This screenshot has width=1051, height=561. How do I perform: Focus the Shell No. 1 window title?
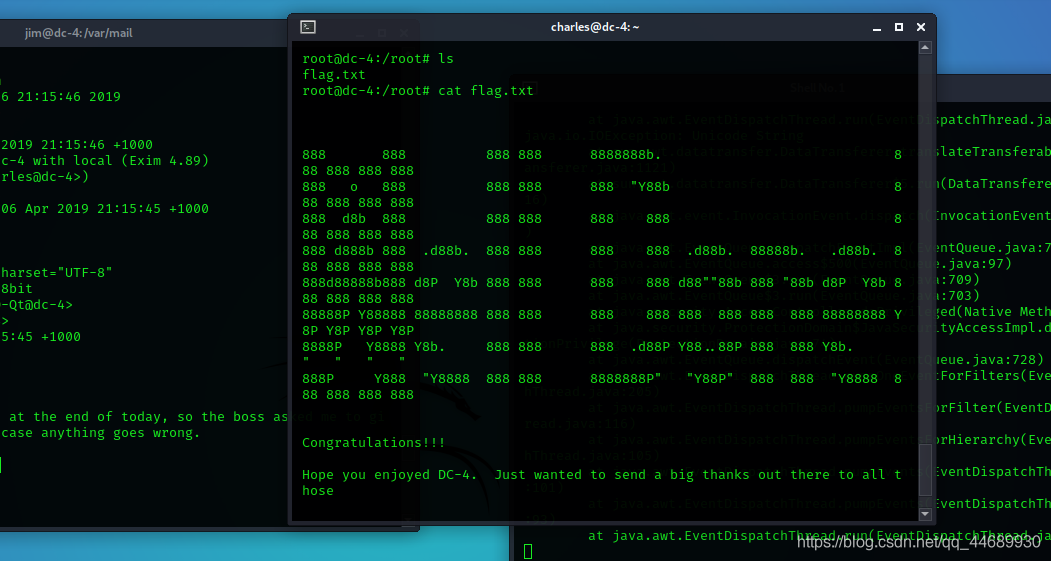pyautogui.click(x=817, y=88)
